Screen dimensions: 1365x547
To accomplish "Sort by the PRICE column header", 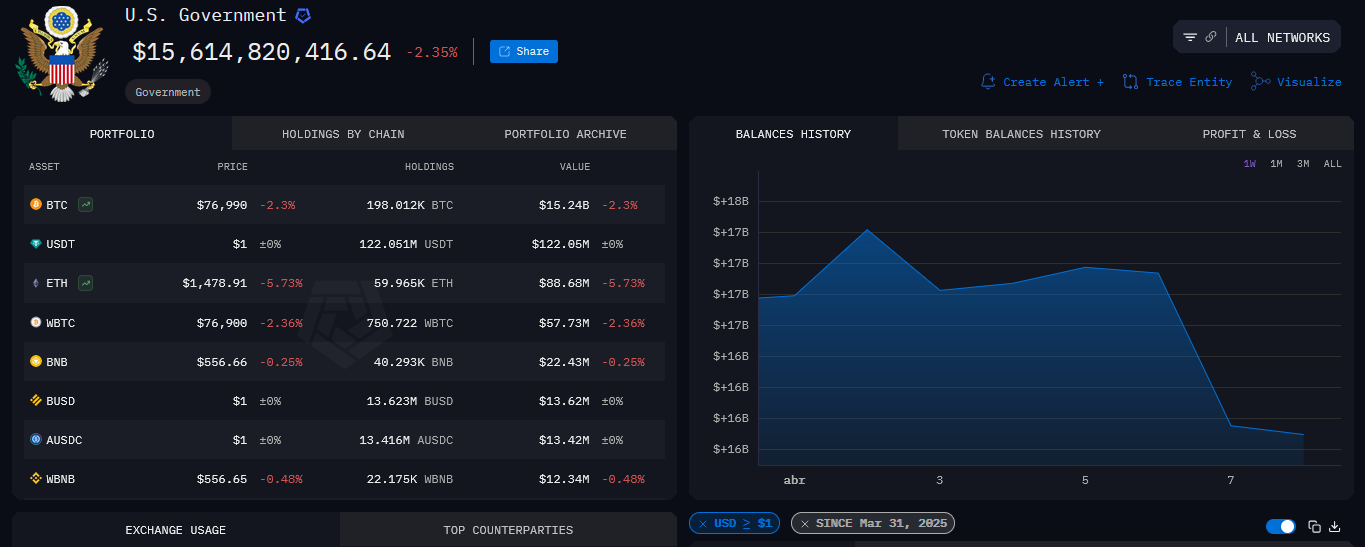I will pyautogui.click(x=232, y=167).
